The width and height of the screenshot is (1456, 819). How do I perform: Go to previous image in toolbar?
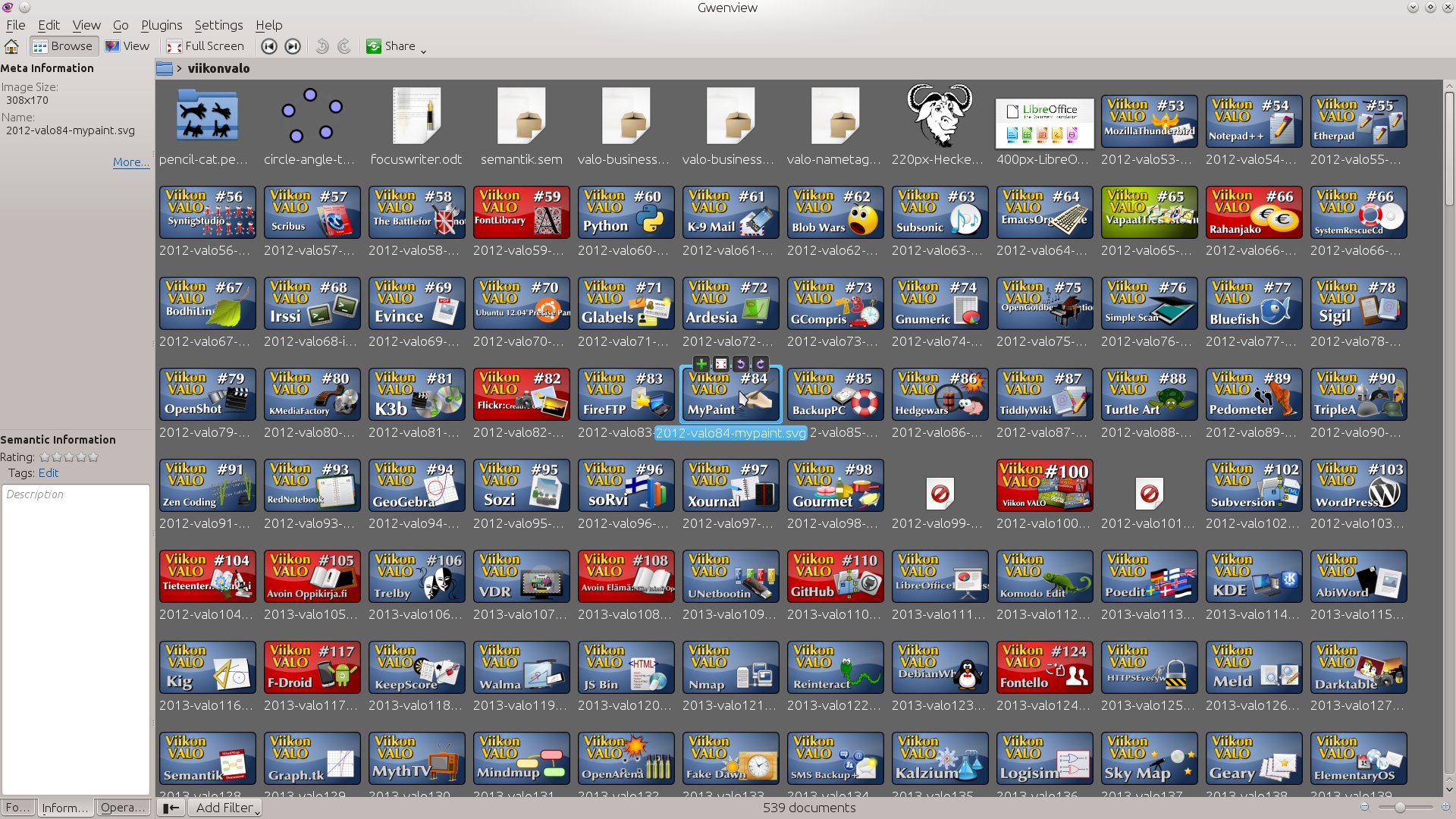coord(269,46)
